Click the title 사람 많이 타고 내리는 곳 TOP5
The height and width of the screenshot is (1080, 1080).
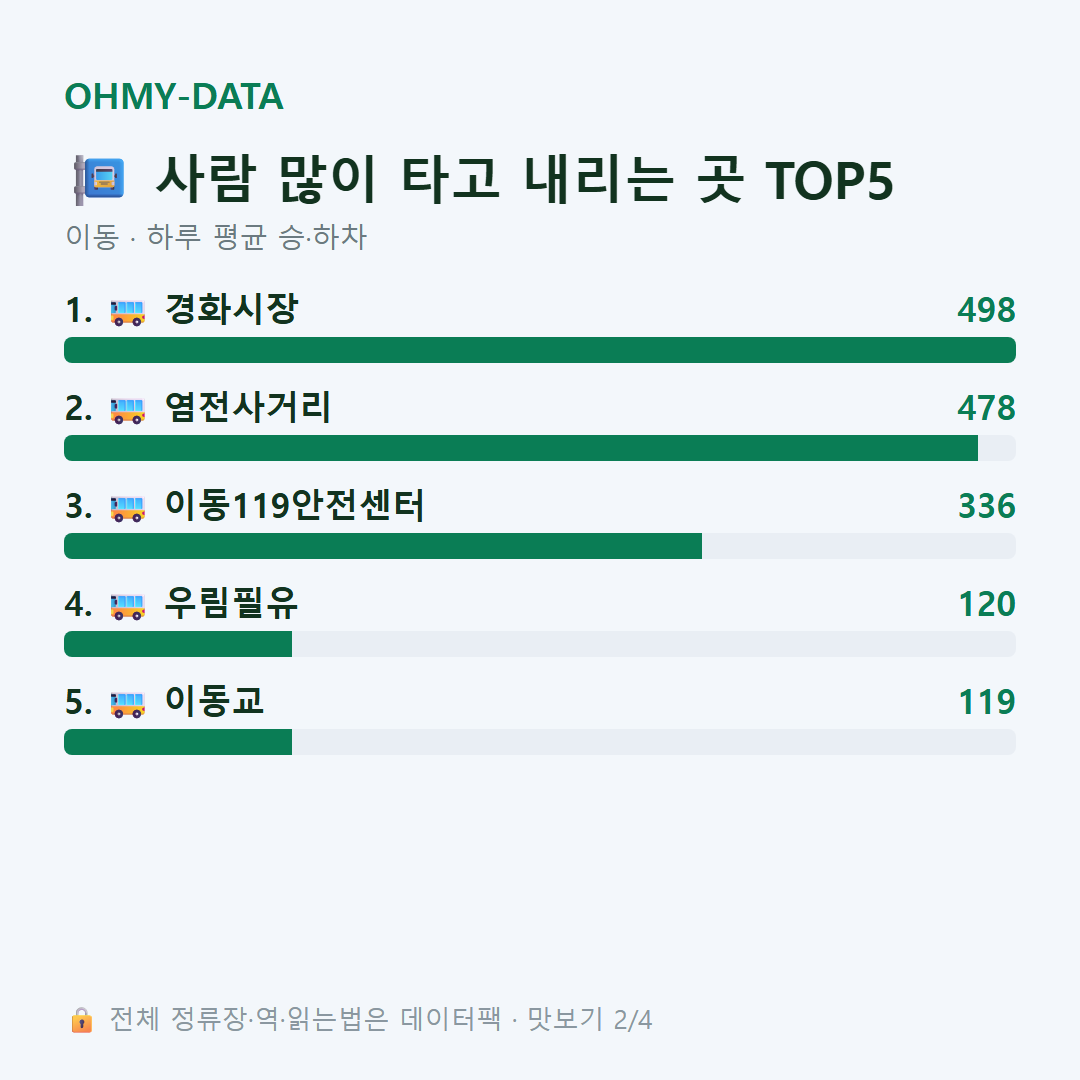525,180
